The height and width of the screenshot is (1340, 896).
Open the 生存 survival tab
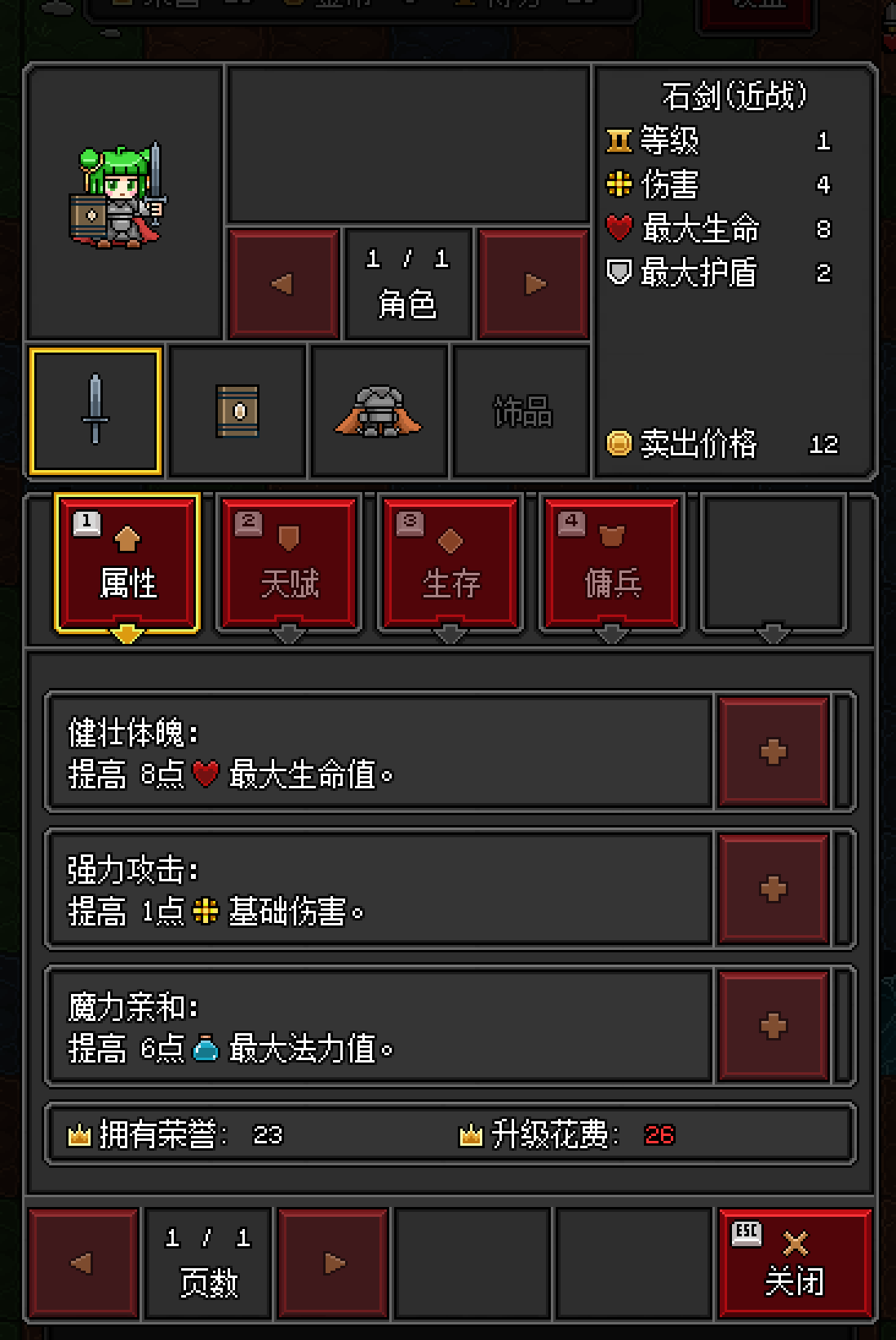450,563
